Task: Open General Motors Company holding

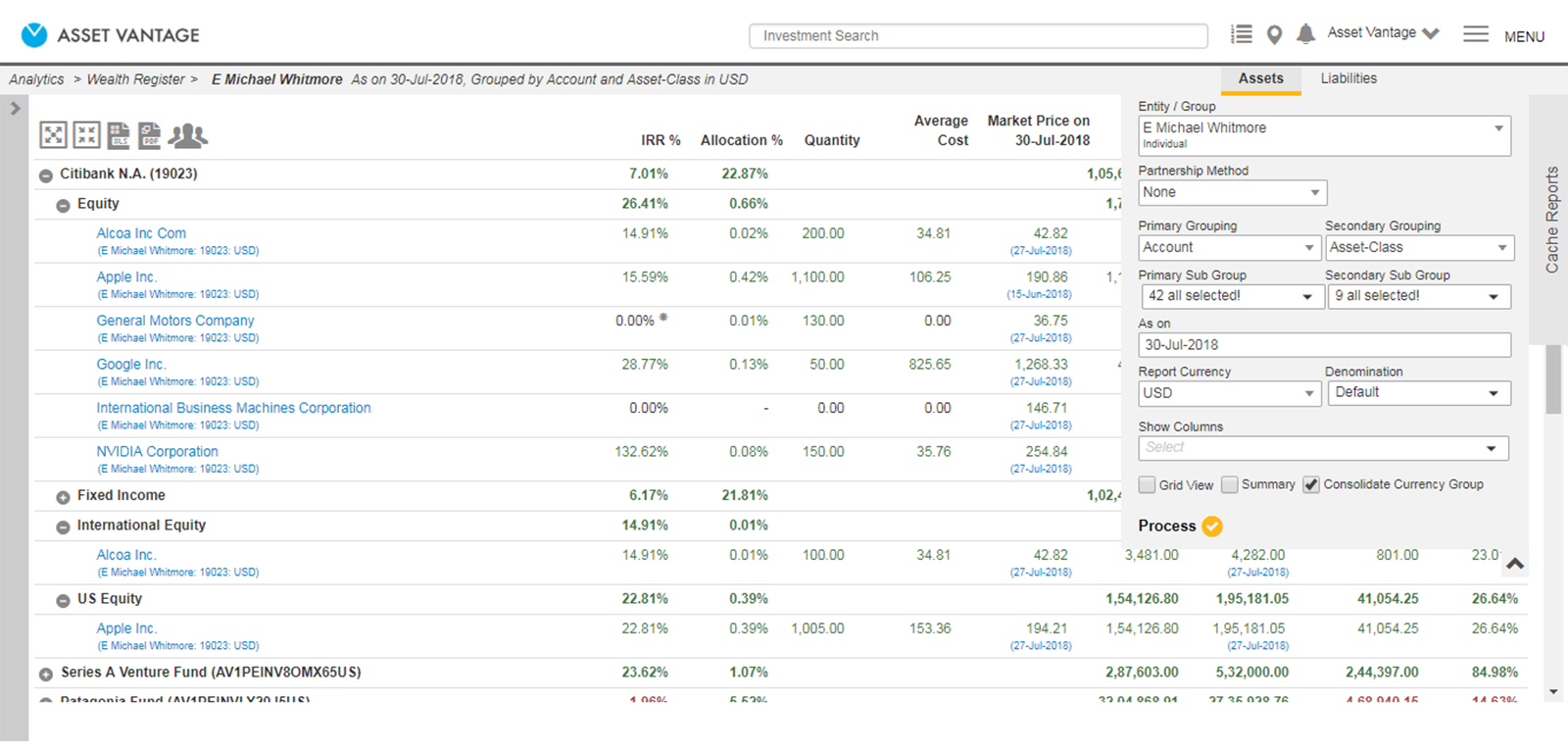Action: pyautogui.click(x=174, y=321)
